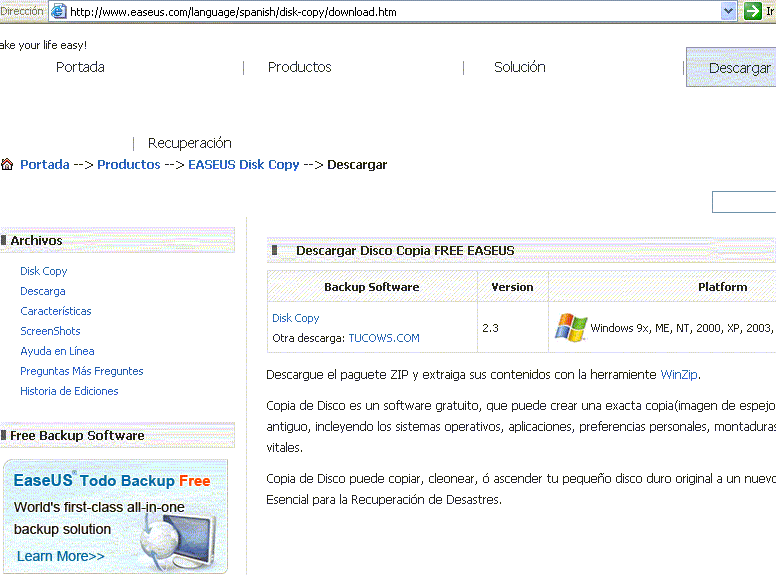Click the Disk Copy download link in table
This screenshot has width=776, height=575.
click(x=295, y=318)
